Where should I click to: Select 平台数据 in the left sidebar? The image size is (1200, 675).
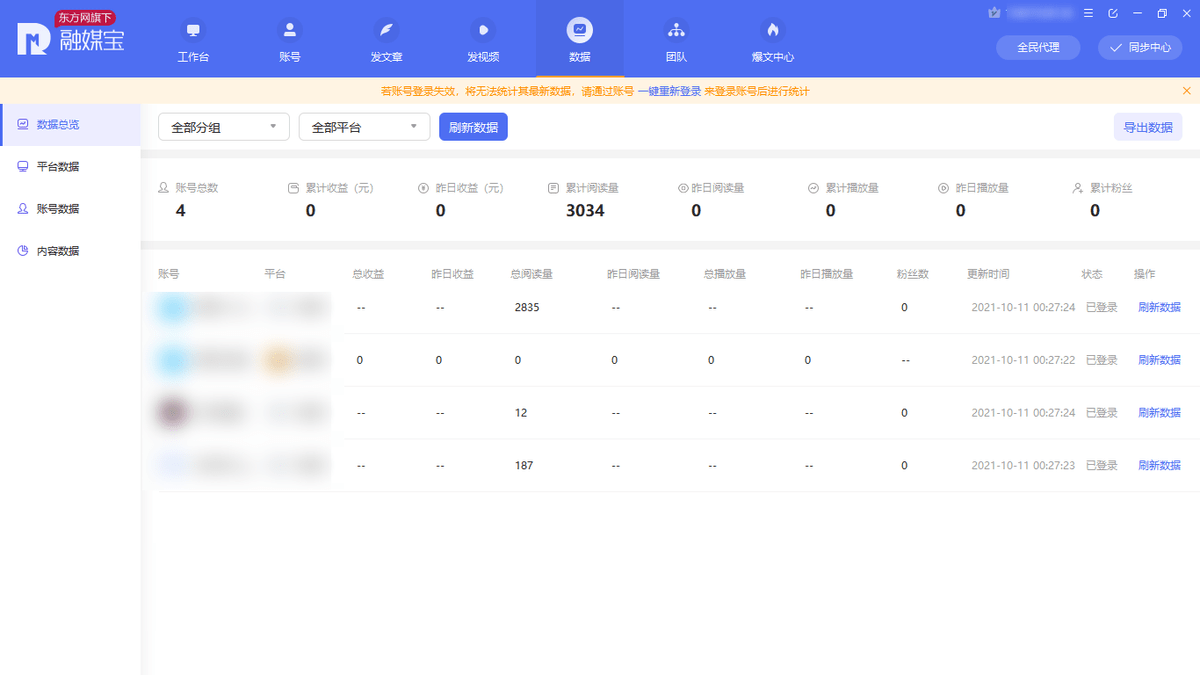58,167
